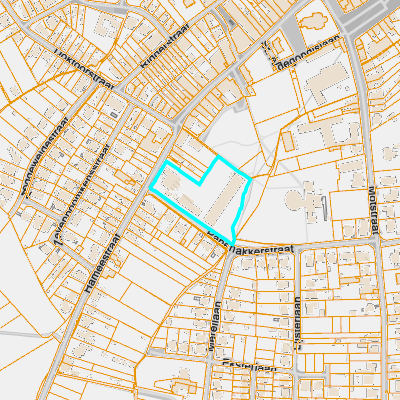The height and width of the screenshot is (400, 400).
Task: Click the Merellaan street label
Action: [x=216, y=326]
